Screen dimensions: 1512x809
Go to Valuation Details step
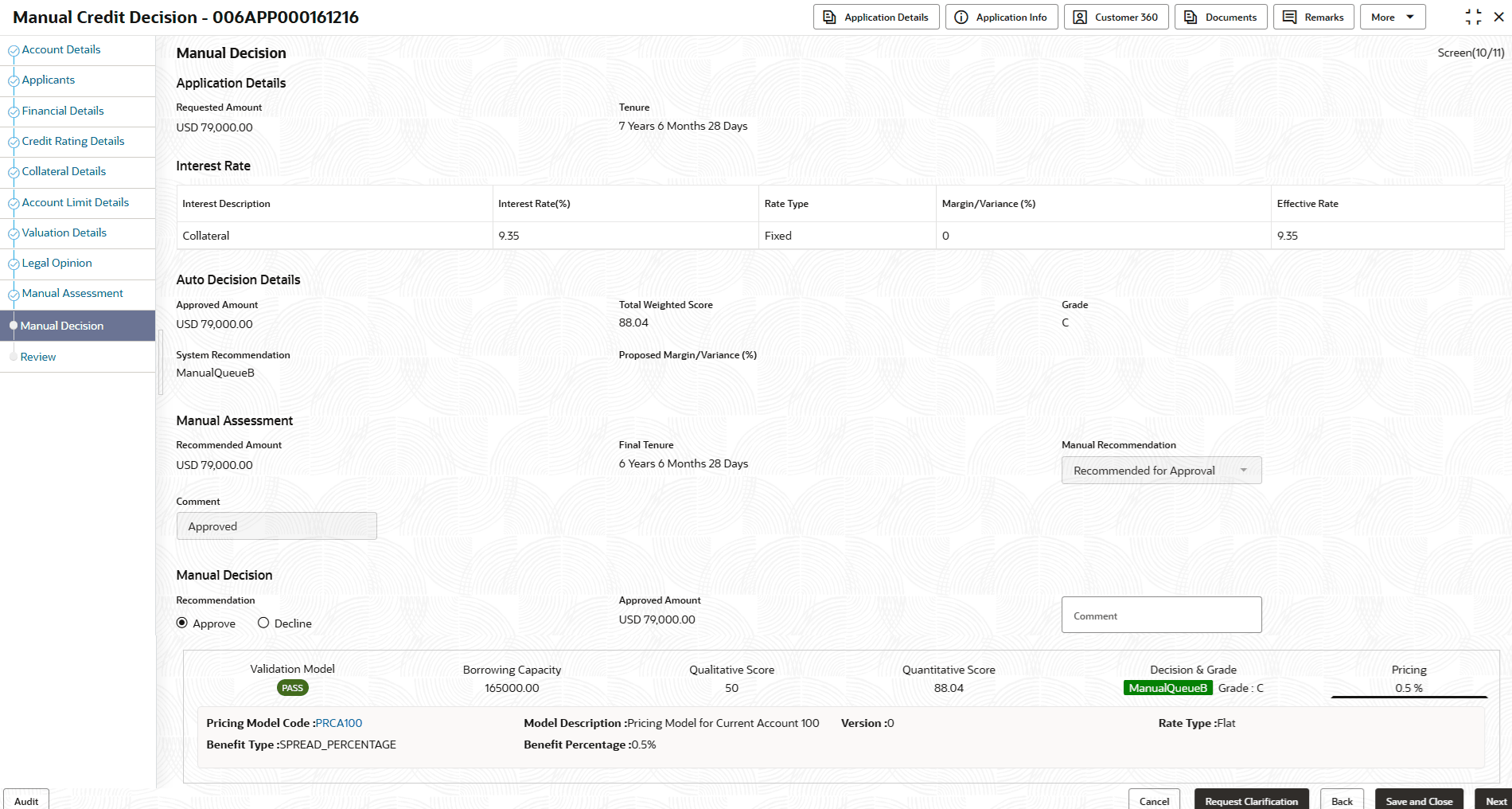(64, 233)
